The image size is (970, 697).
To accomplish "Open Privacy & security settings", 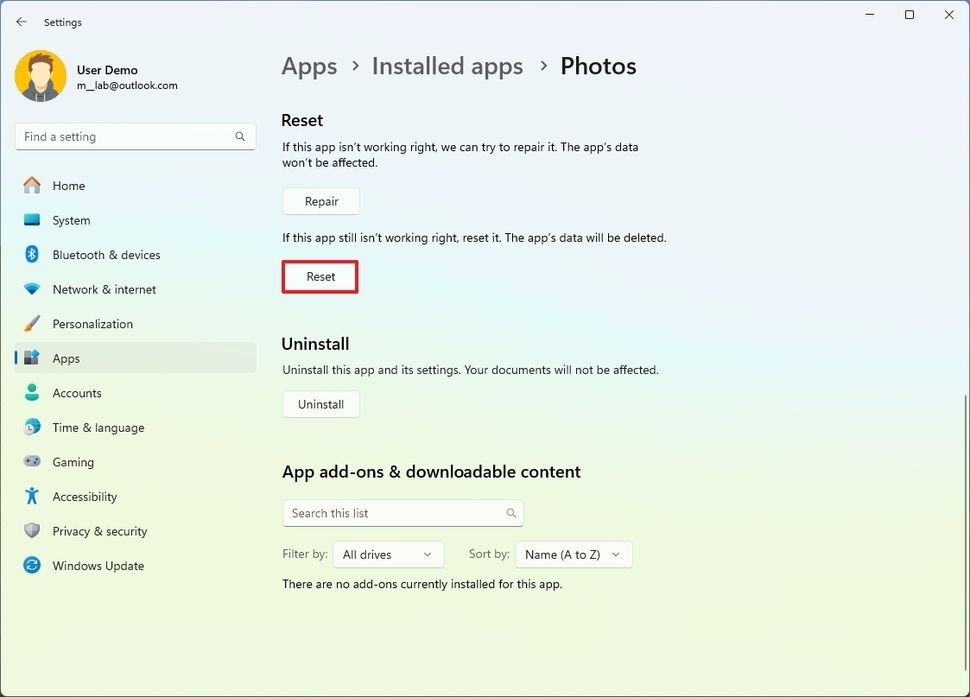I will [x=135, y=531].
